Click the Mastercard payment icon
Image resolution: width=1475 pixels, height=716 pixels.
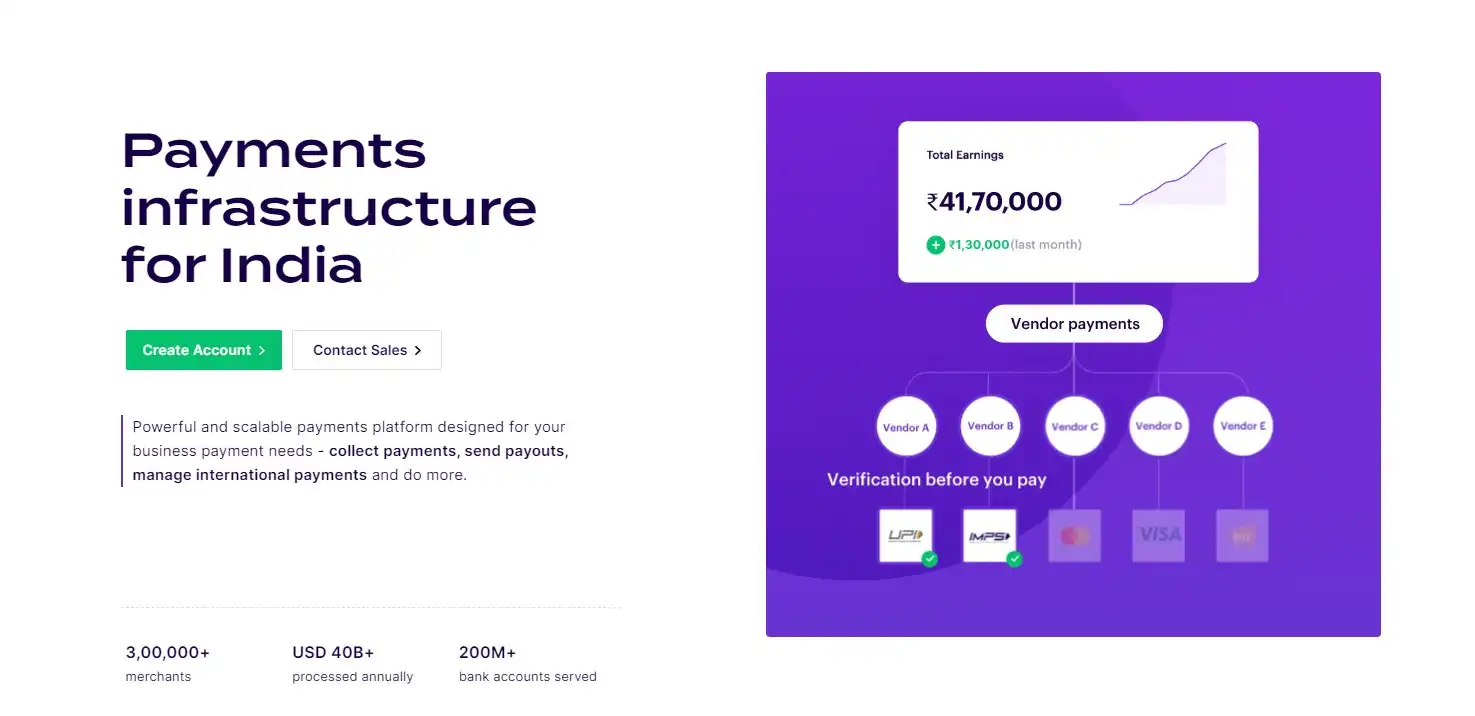(x=1074, y=536)
